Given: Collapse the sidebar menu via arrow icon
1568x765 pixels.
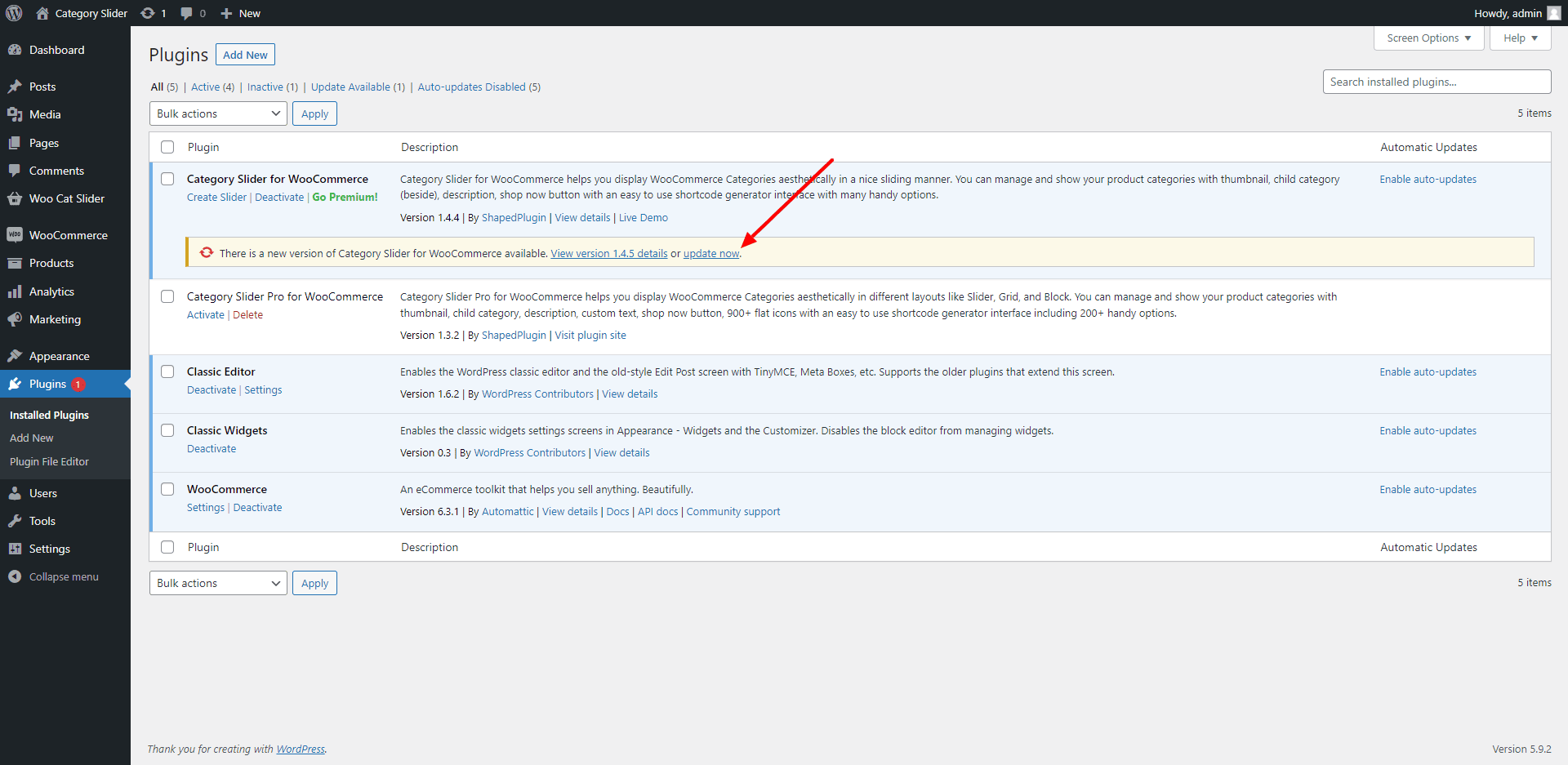Looking at the screenshot, I should [15, 576].
